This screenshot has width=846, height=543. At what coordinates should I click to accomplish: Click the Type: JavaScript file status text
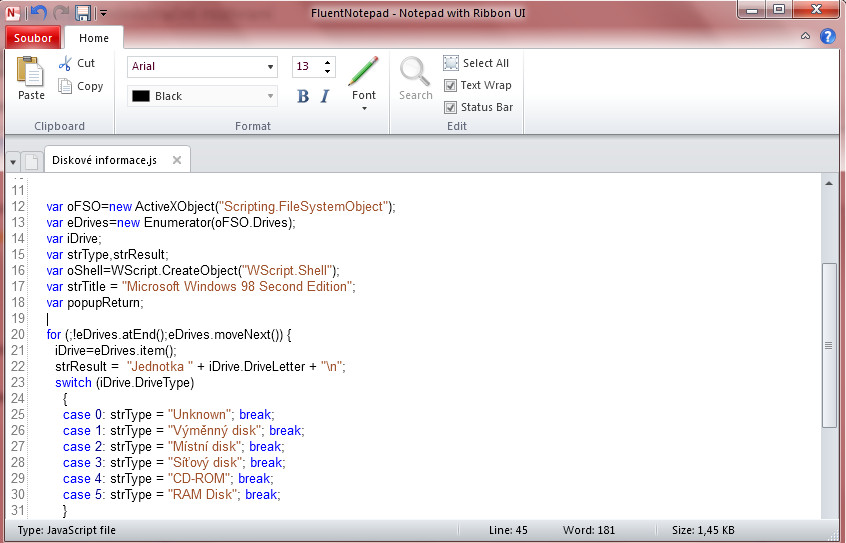click(66, 530)
